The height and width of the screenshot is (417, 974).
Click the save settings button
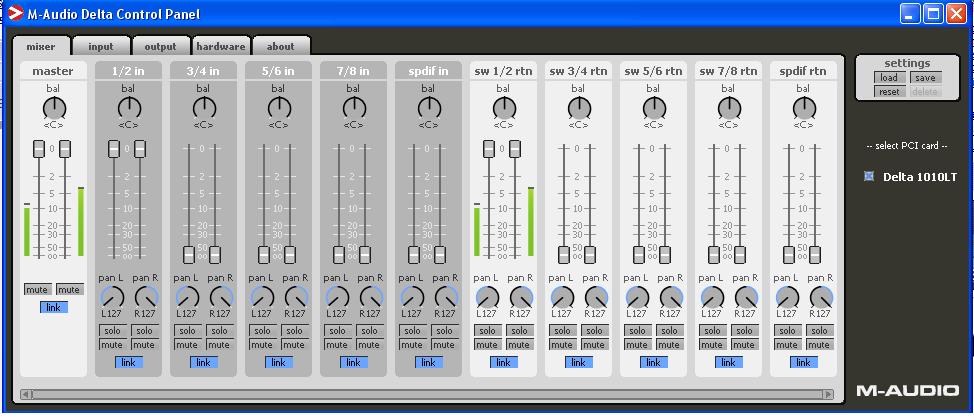(925, 78)
